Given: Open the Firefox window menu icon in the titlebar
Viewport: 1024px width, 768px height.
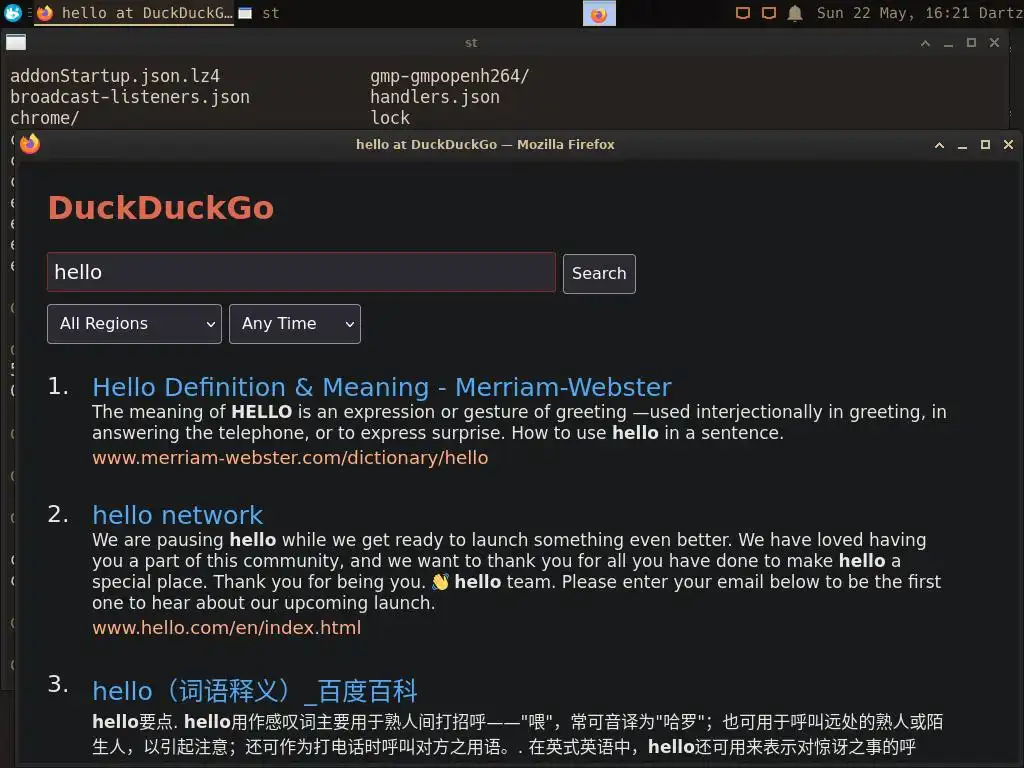Looking at the screenshot, I should [x=29, y=144].
